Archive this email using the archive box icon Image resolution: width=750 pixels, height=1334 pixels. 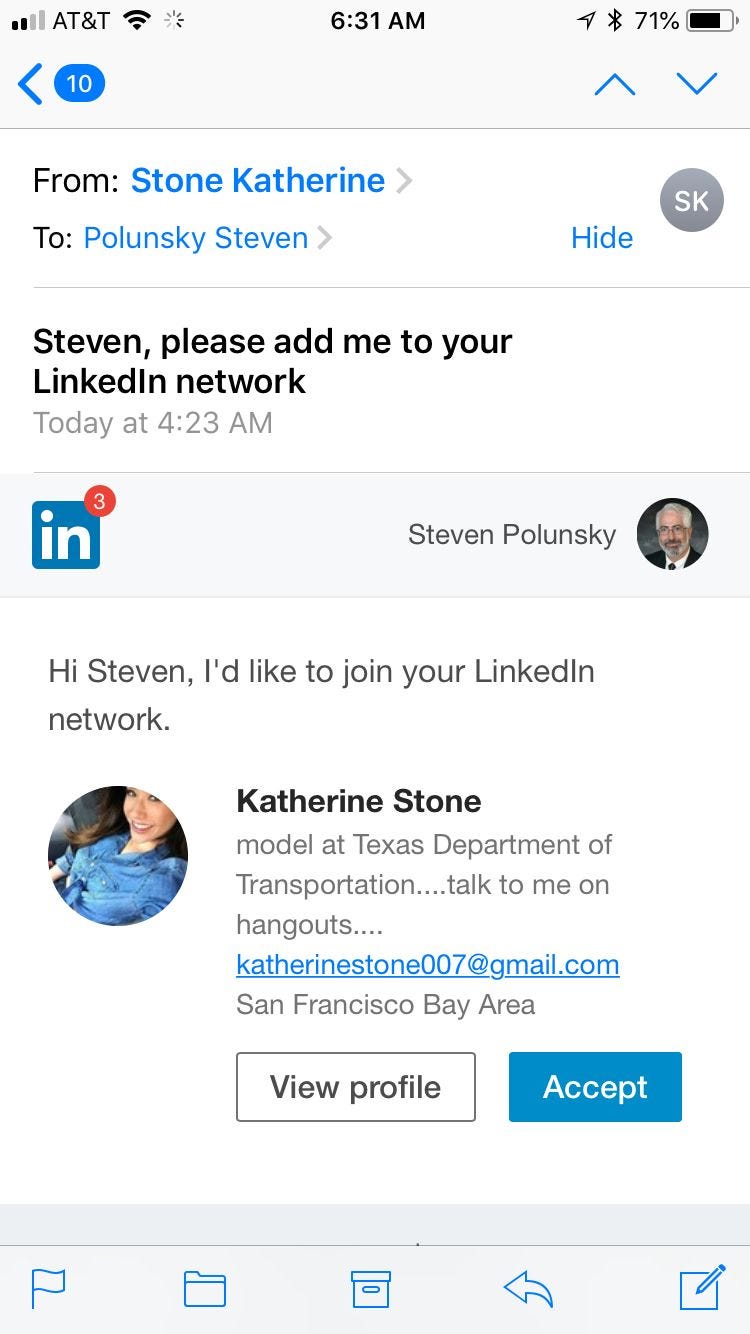(x=370, y=1289)
